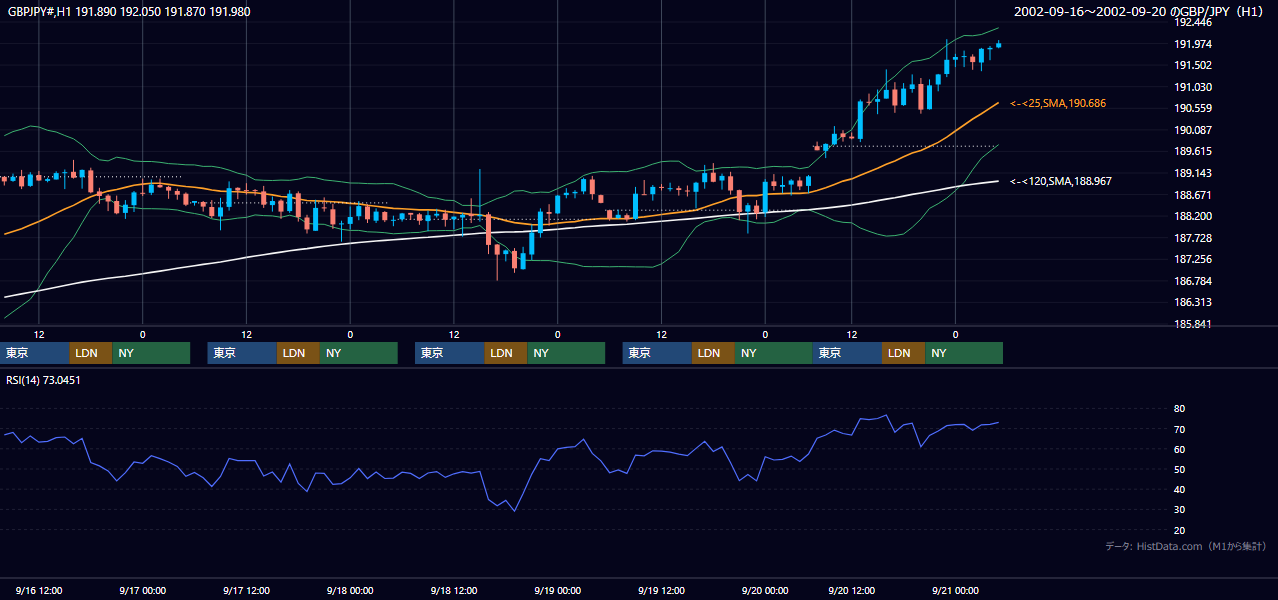The image size is (1278, 600).
Task: Click the latest blue candle at 191.980
Action: tap(998, 44)
